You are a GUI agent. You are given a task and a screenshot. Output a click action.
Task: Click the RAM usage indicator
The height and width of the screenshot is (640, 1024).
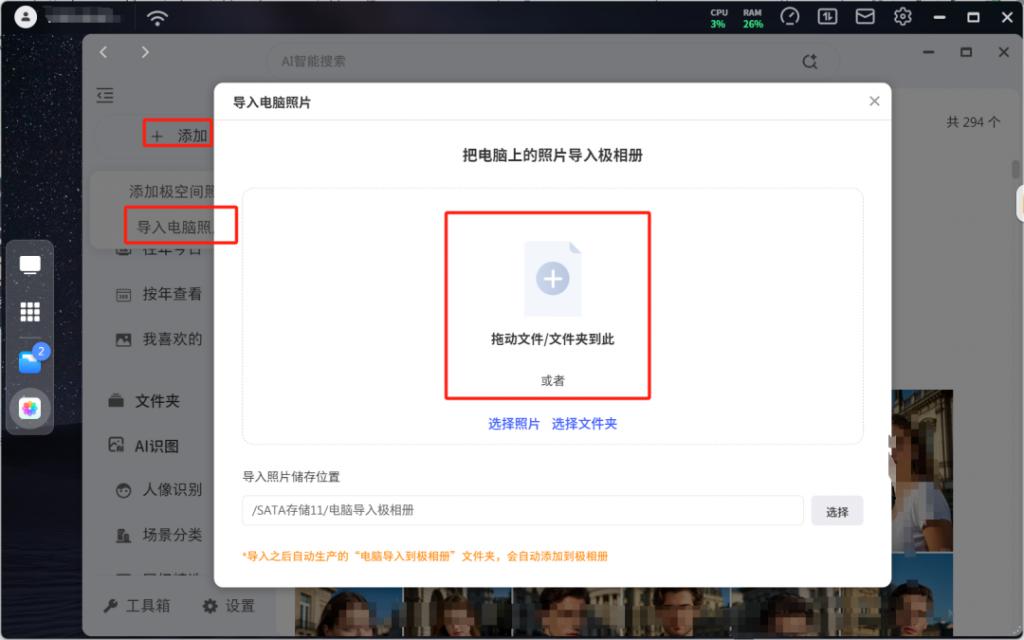(x=752, y=18)
